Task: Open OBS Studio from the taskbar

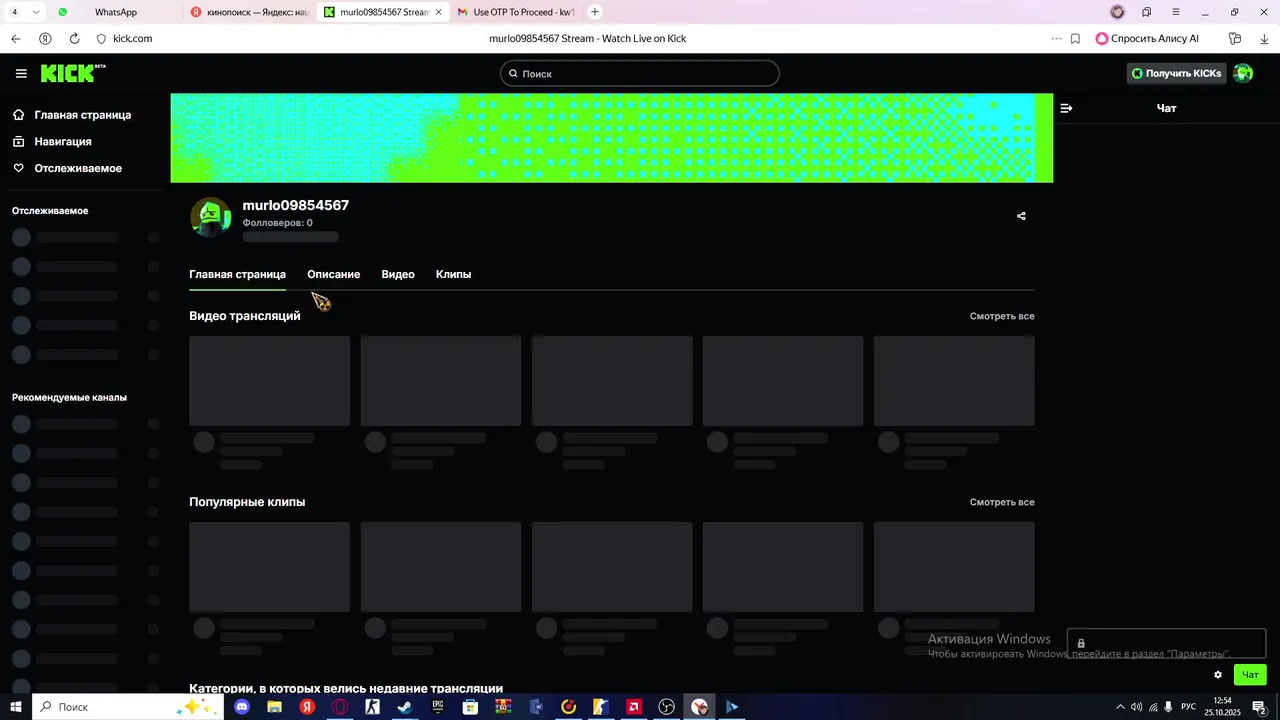Action: [667, 706]
